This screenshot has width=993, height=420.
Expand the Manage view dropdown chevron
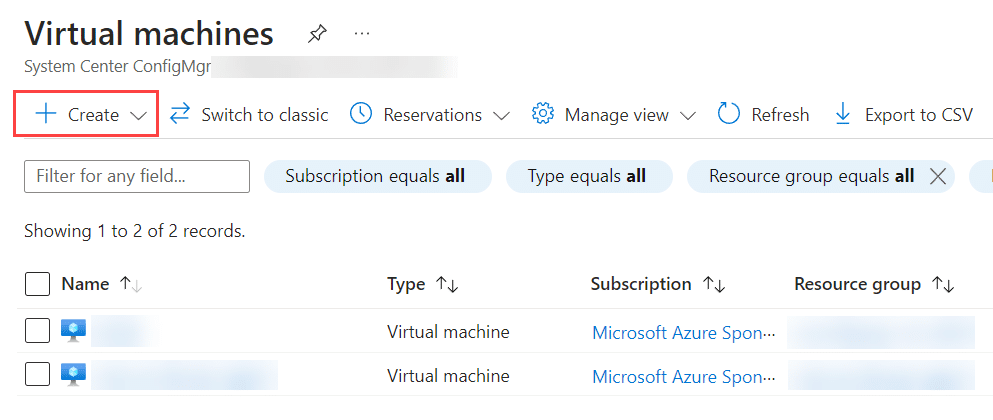pyautogui.click(x=688, y=116)
